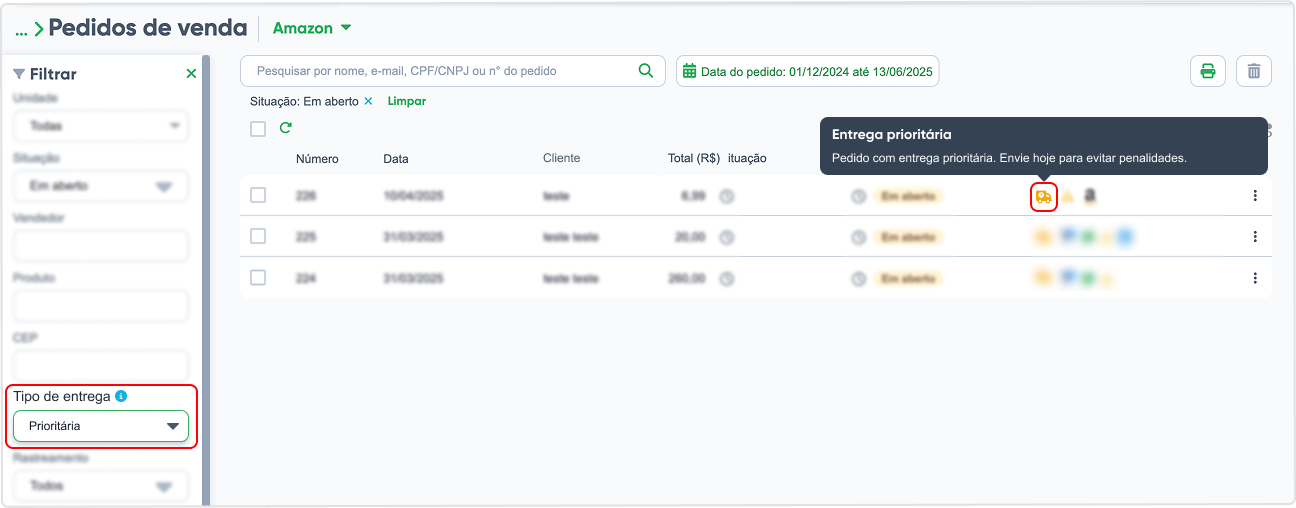Click the CEP filter input
Viewport: 1296px width, 508px height.
(100, 365)
